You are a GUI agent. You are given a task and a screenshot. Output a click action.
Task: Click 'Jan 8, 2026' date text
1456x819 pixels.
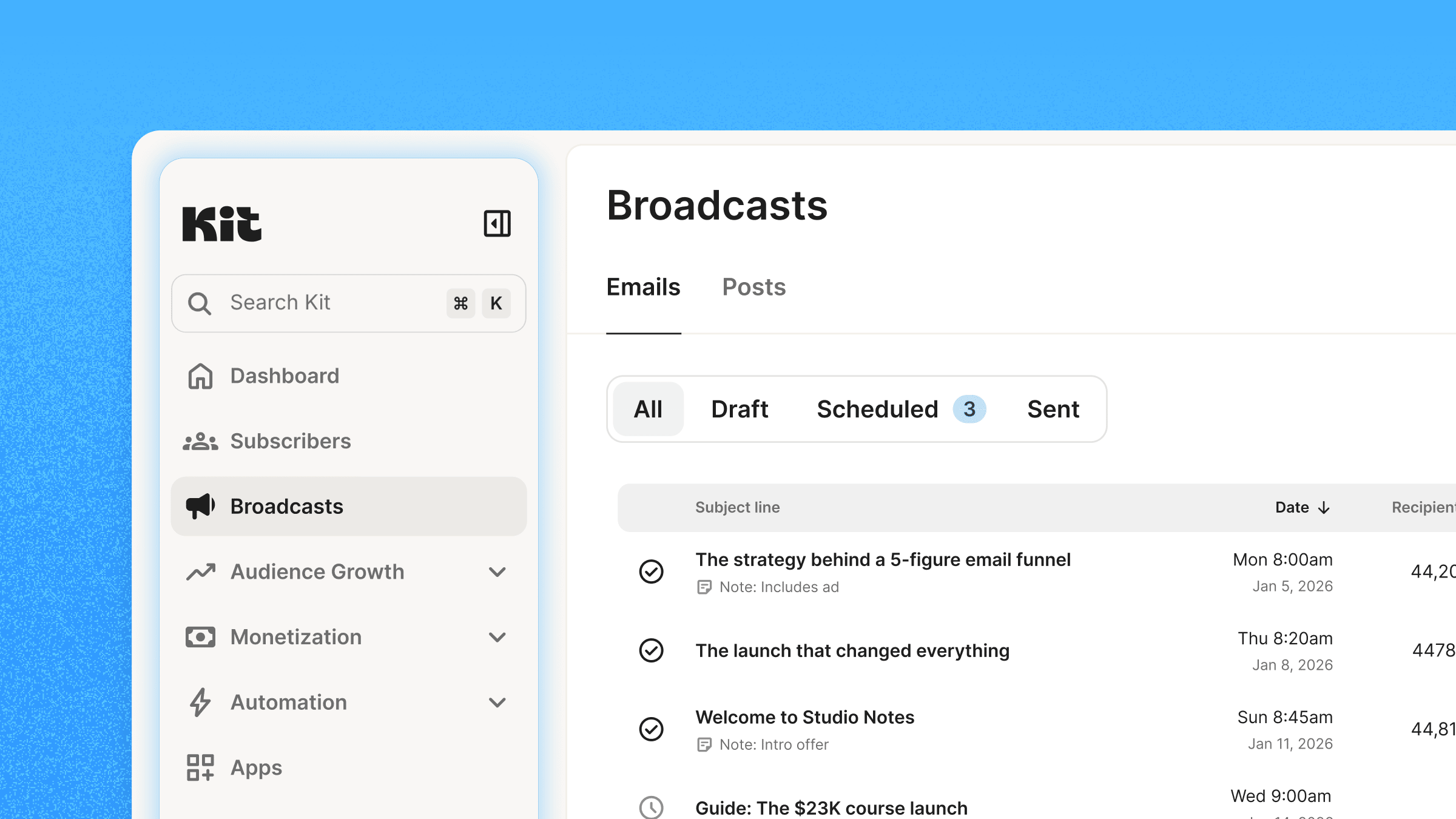(1292, 665)
